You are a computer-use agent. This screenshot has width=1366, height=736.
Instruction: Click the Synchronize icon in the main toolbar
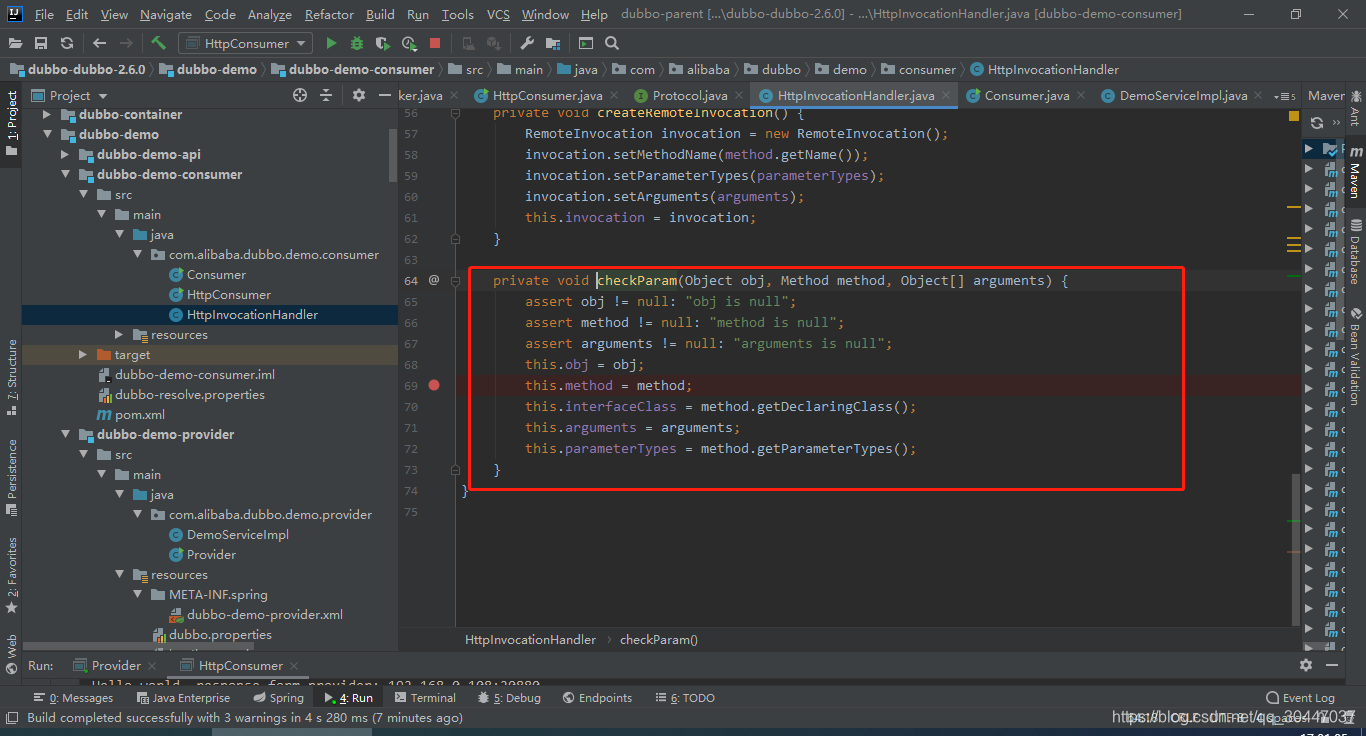tap(66, 43)
